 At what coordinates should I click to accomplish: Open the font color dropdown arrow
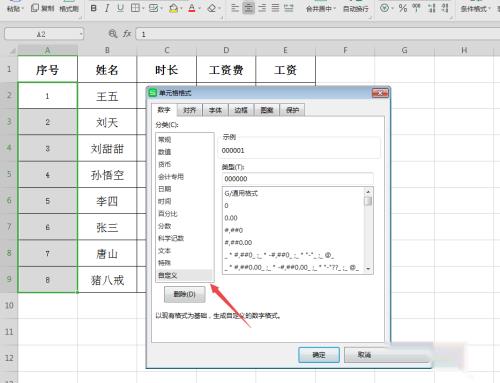[199, 8]
